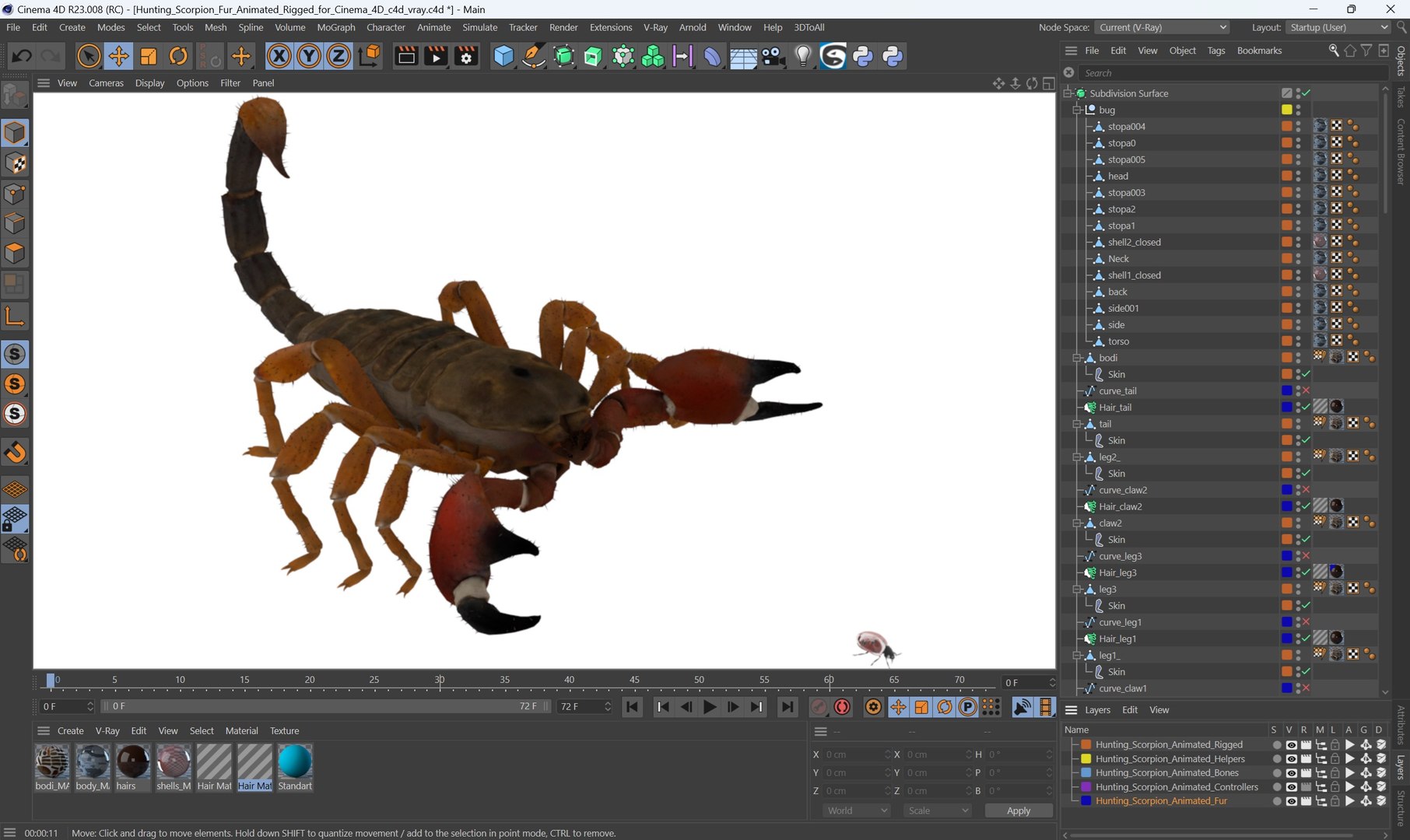Click the Render to Picture Viewer icon
1410x840 pixels.
tap(436, 56)
